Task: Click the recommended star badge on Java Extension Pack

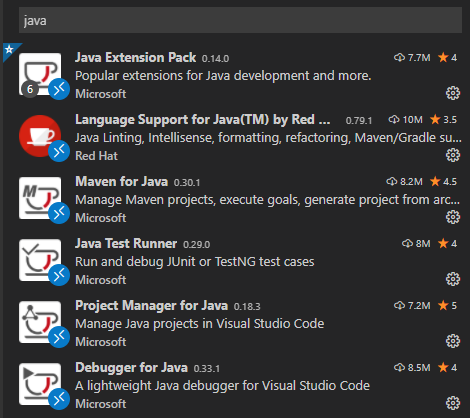Action: coord(9,50)
